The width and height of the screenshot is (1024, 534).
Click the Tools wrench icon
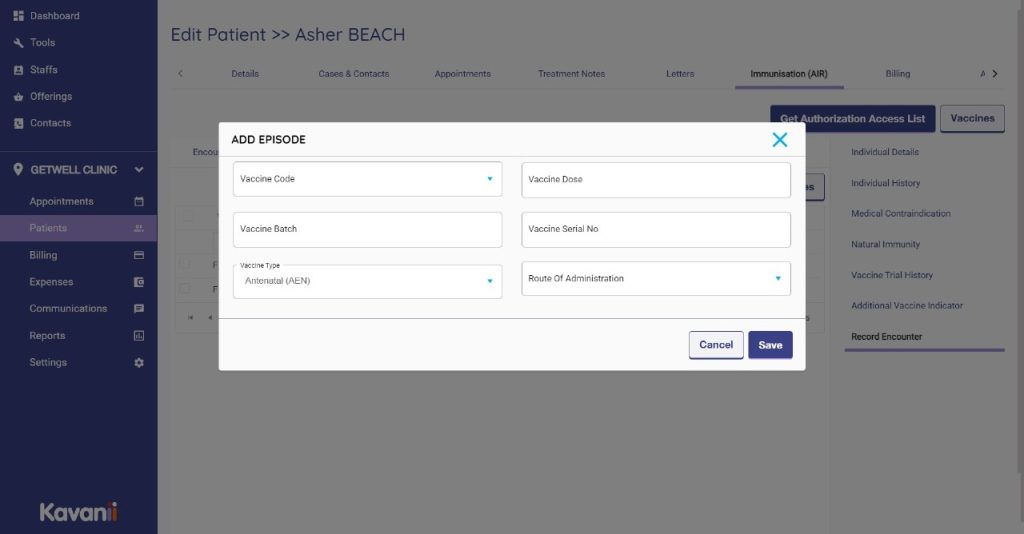[18, 43]
